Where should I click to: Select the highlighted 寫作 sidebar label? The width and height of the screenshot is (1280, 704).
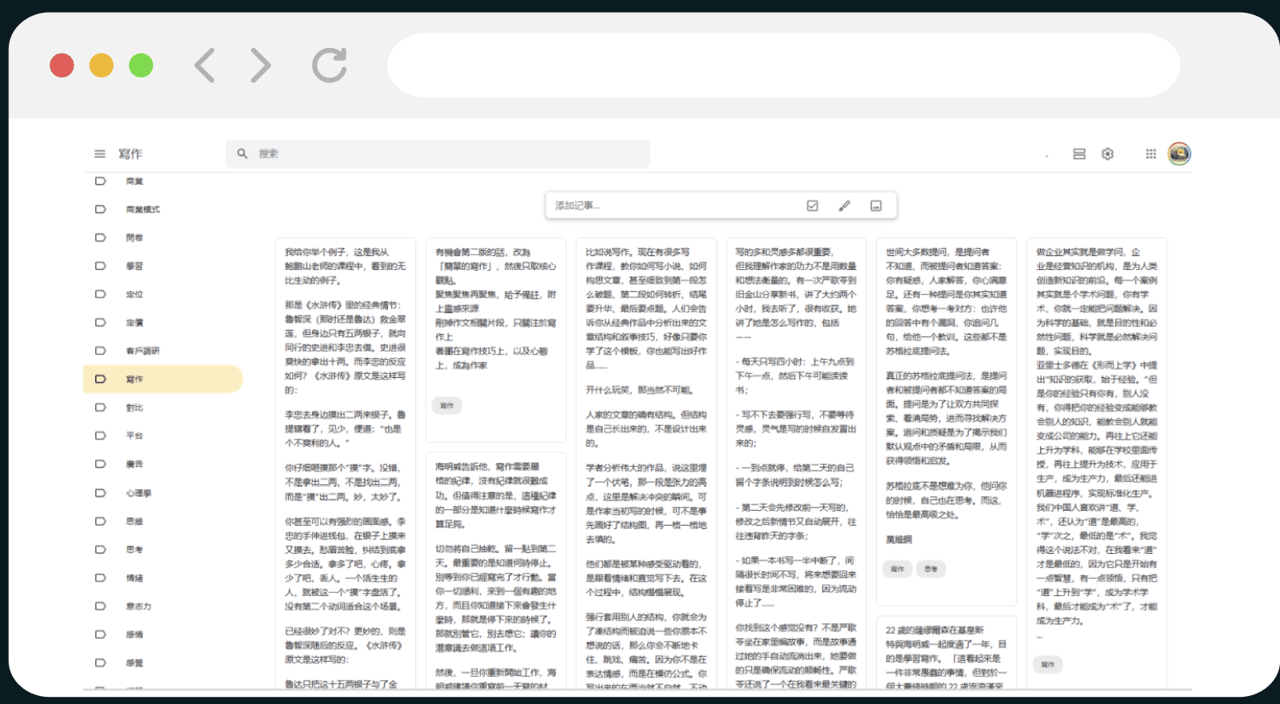click(x=163, y=379)
